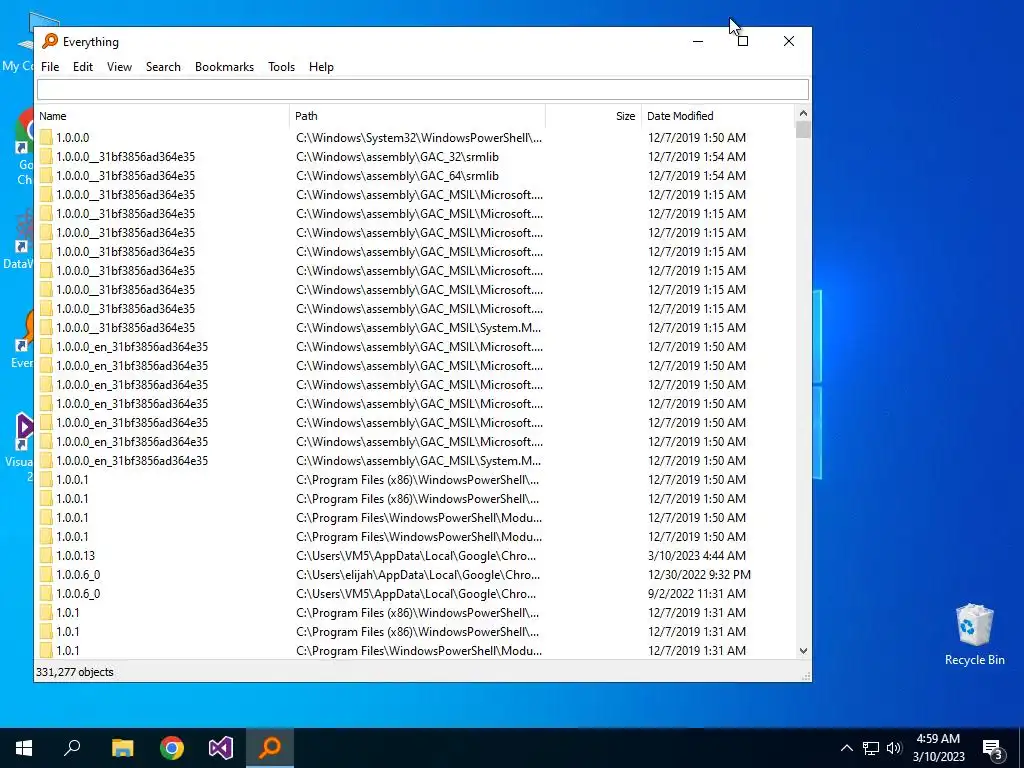Launch Google Chrome from taskbar
Viewport: 1024px width, 768px height.
point(172,748)
